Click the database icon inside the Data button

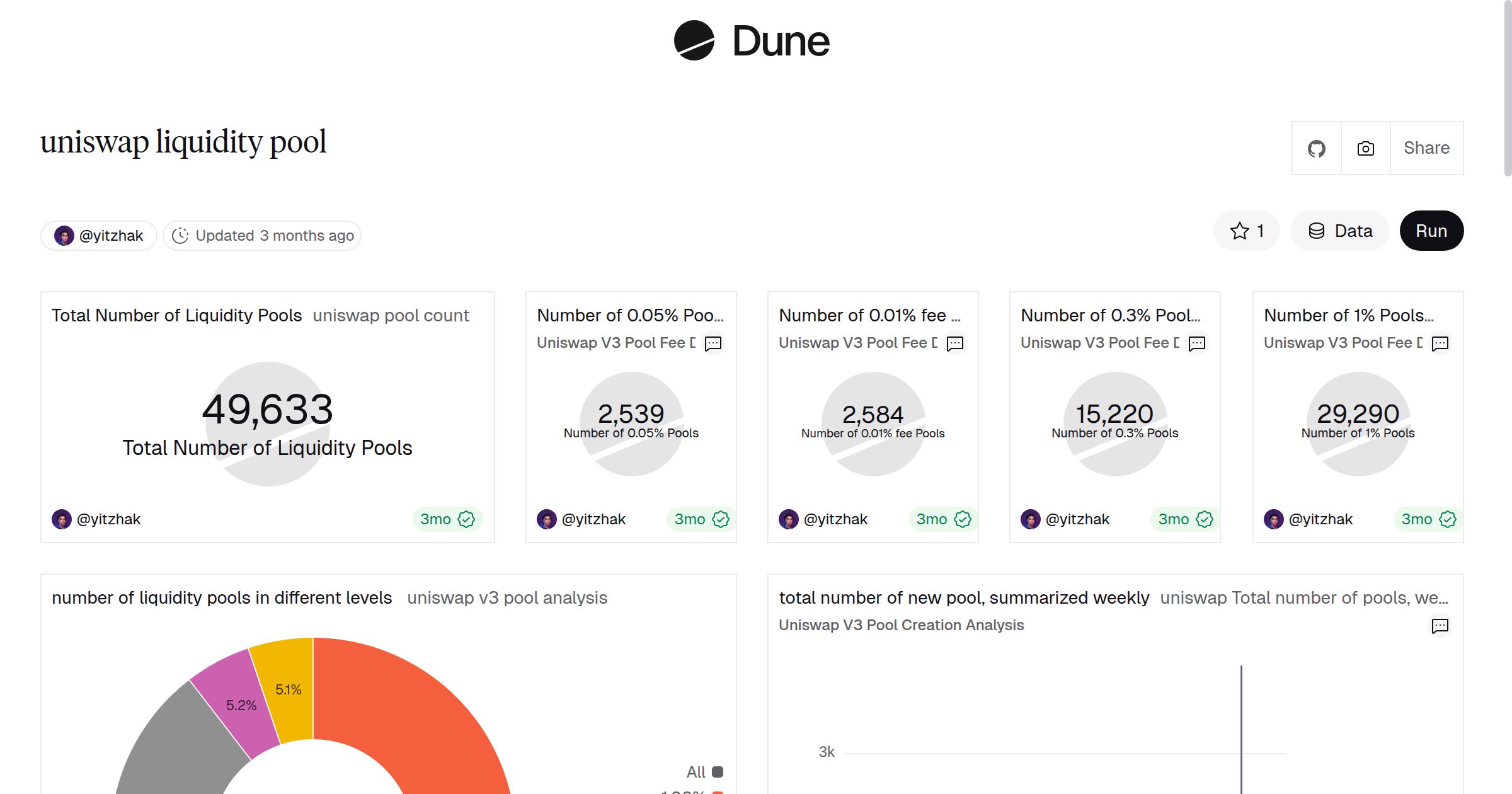(1317, 231)
